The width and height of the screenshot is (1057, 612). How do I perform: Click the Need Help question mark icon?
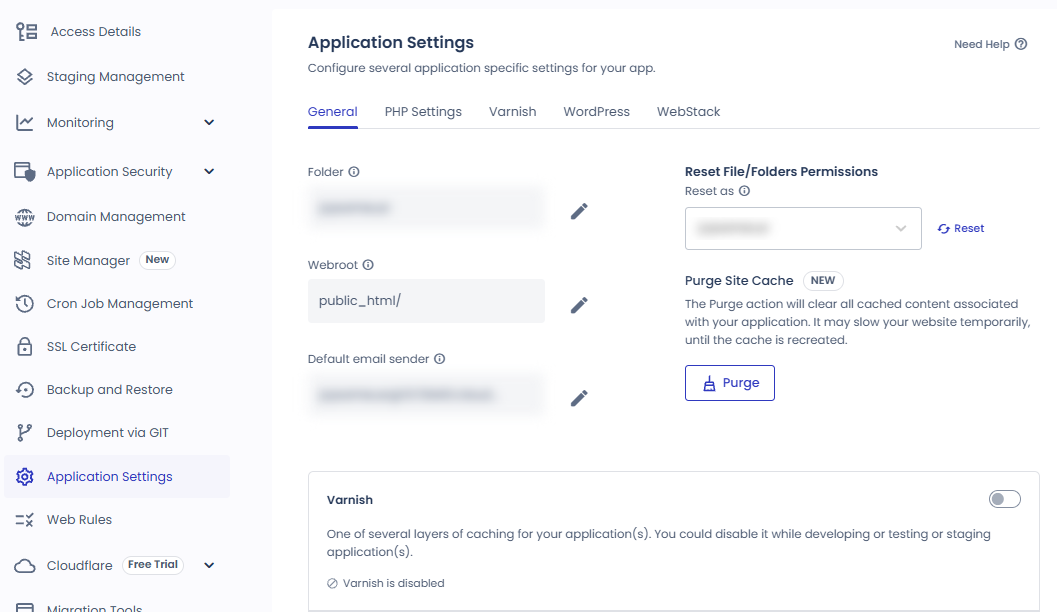tap(1021, 44)
